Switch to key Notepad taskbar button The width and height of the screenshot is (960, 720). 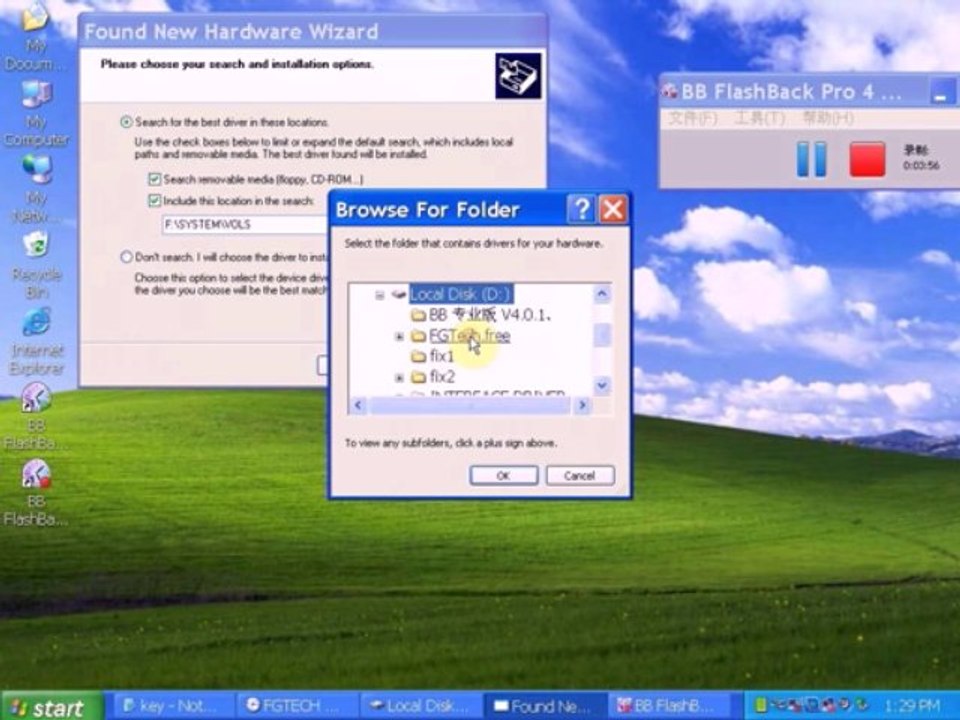pos(173,707)
